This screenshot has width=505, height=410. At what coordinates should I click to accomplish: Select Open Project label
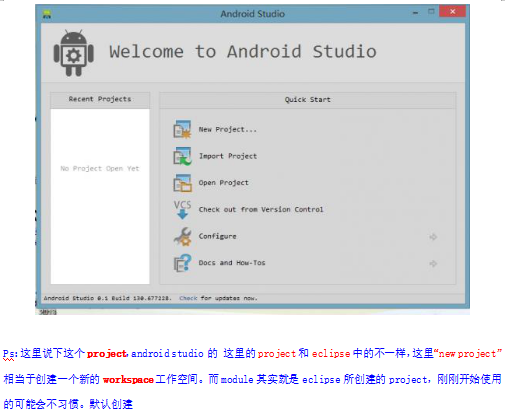pos(224,183)
